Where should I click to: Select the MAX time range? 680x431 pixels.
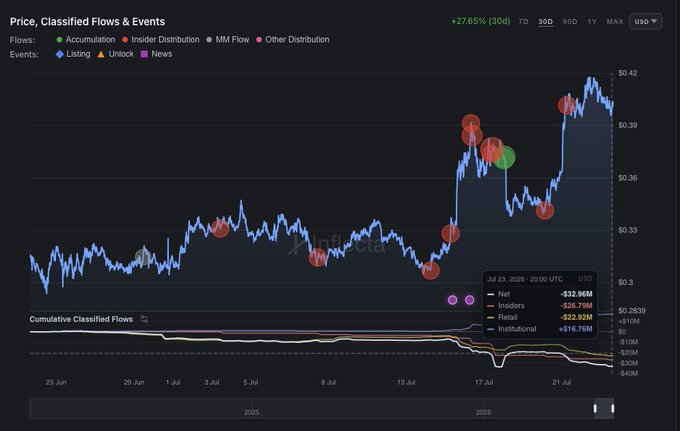(x=615, y=22)
